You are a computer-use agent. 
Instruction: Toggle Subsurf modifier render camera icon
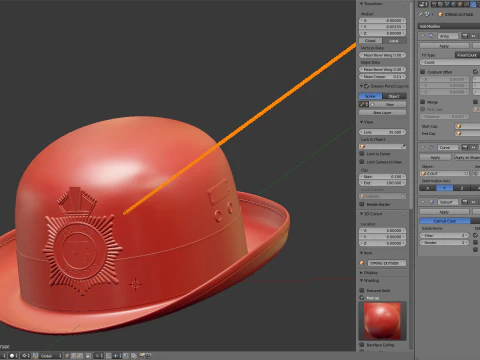click(x=465, y=202)
